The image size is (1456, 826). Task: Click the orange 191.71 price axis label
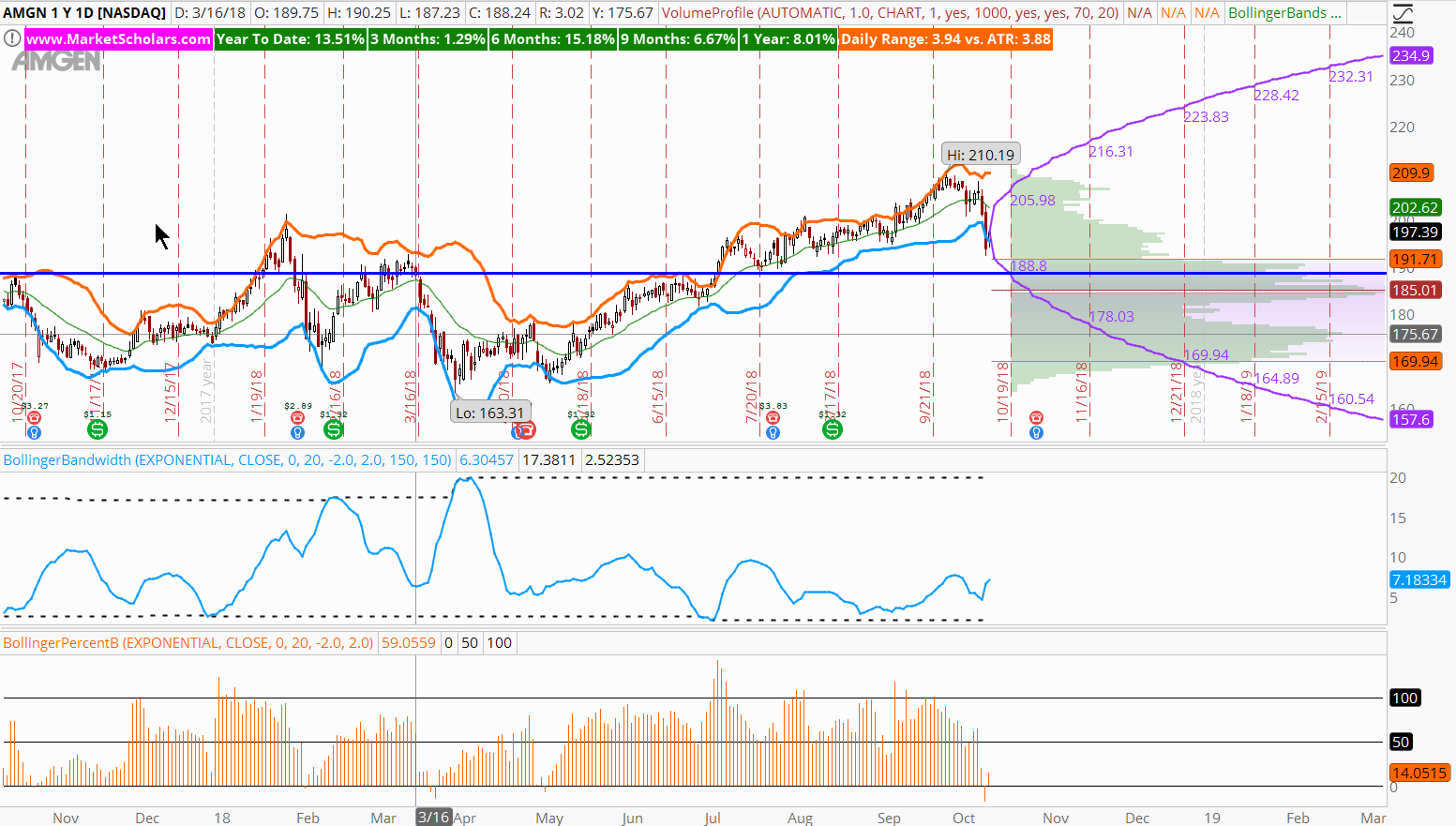[x=1415, y=260]
